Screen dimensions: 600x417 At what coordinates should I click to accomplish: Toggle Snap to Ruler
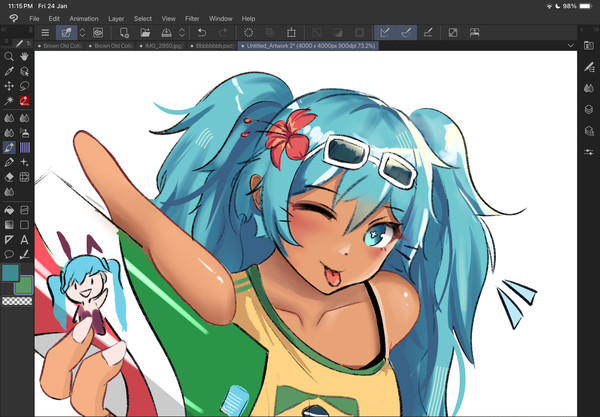385,33
